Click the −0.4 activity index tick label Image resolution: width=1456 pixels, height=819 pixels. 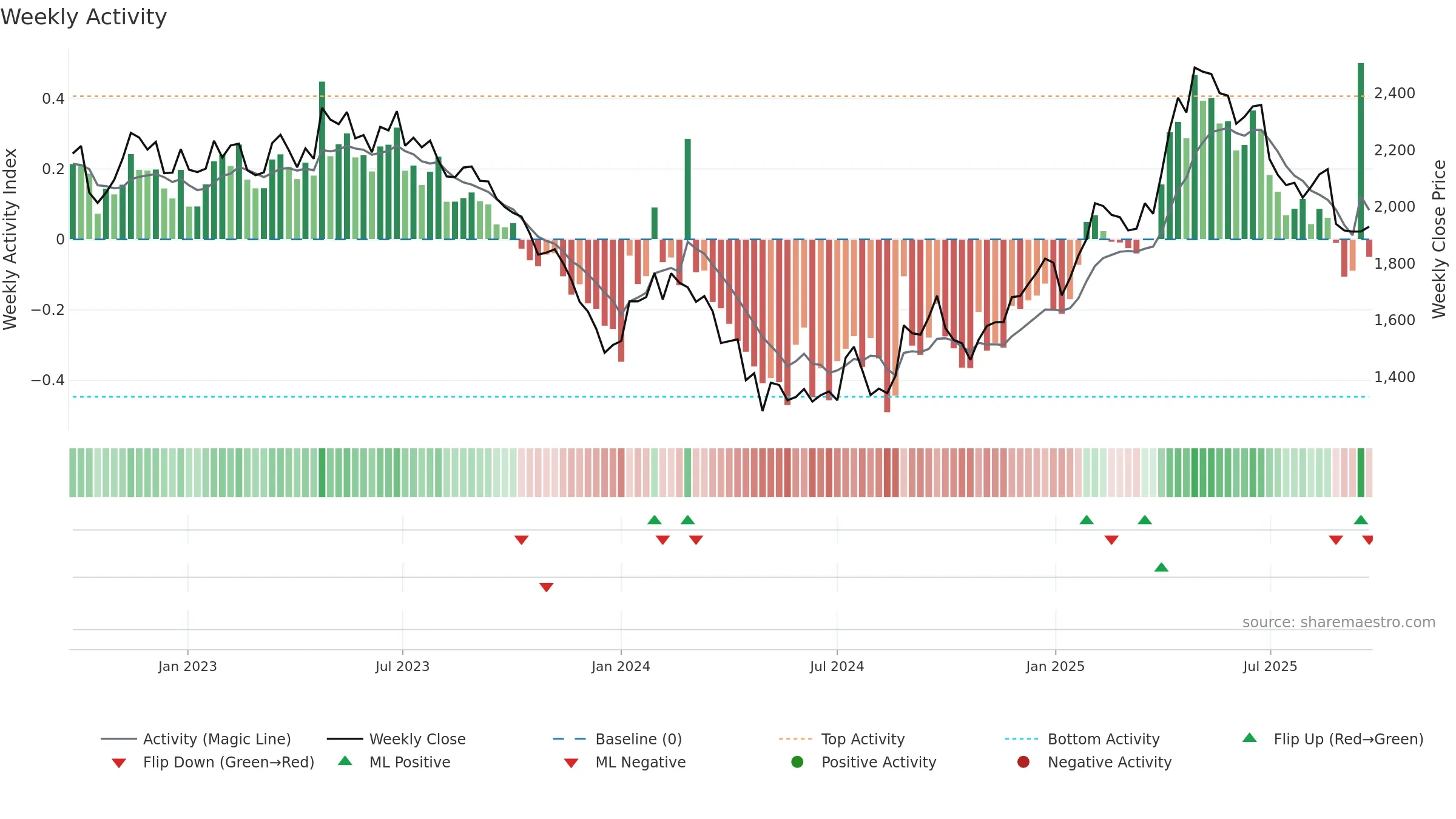(x=47, y=380)
